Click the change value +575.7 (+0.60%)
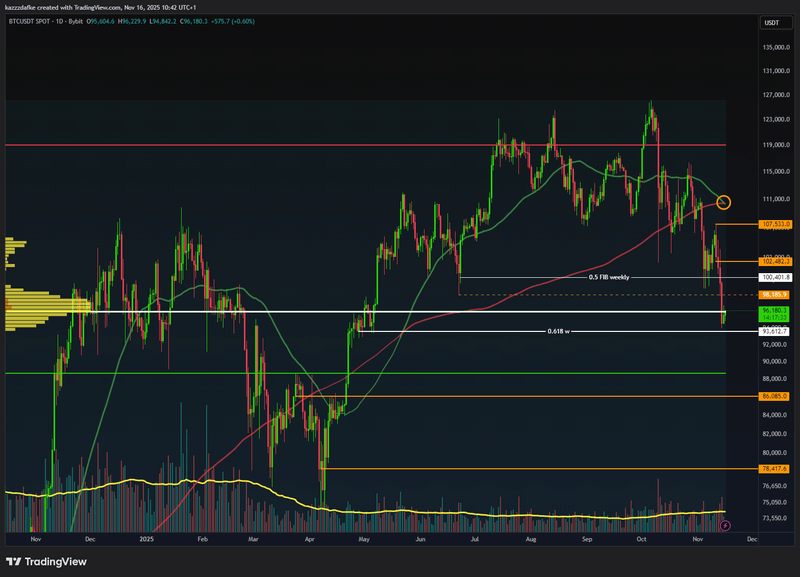 click(233, 21)
